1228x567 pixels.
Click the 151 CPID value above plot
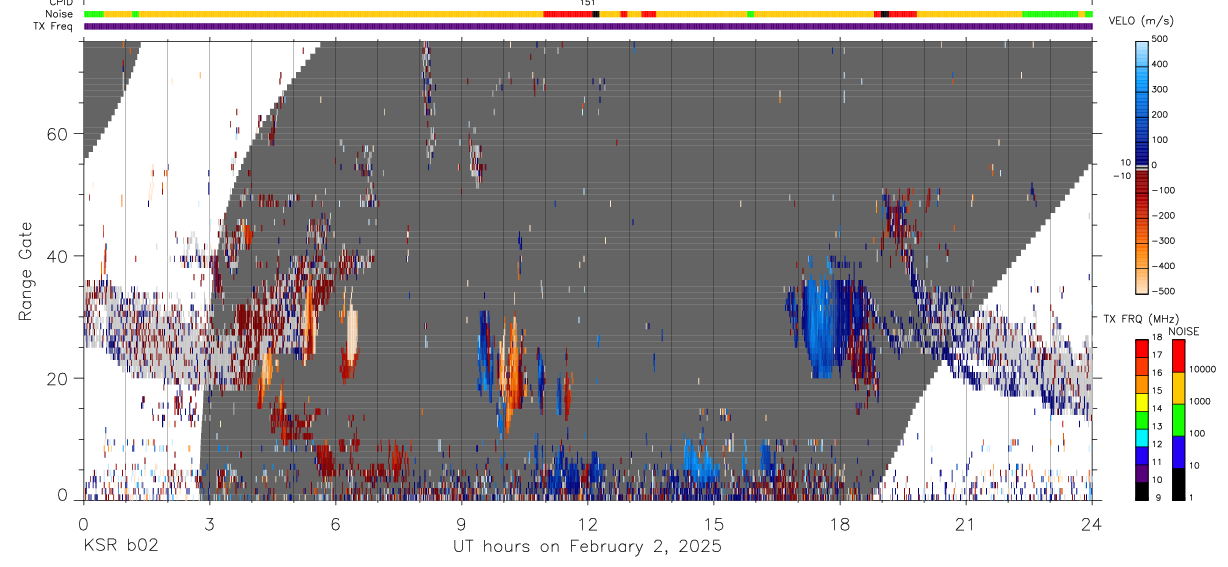[x=588, y=3]
